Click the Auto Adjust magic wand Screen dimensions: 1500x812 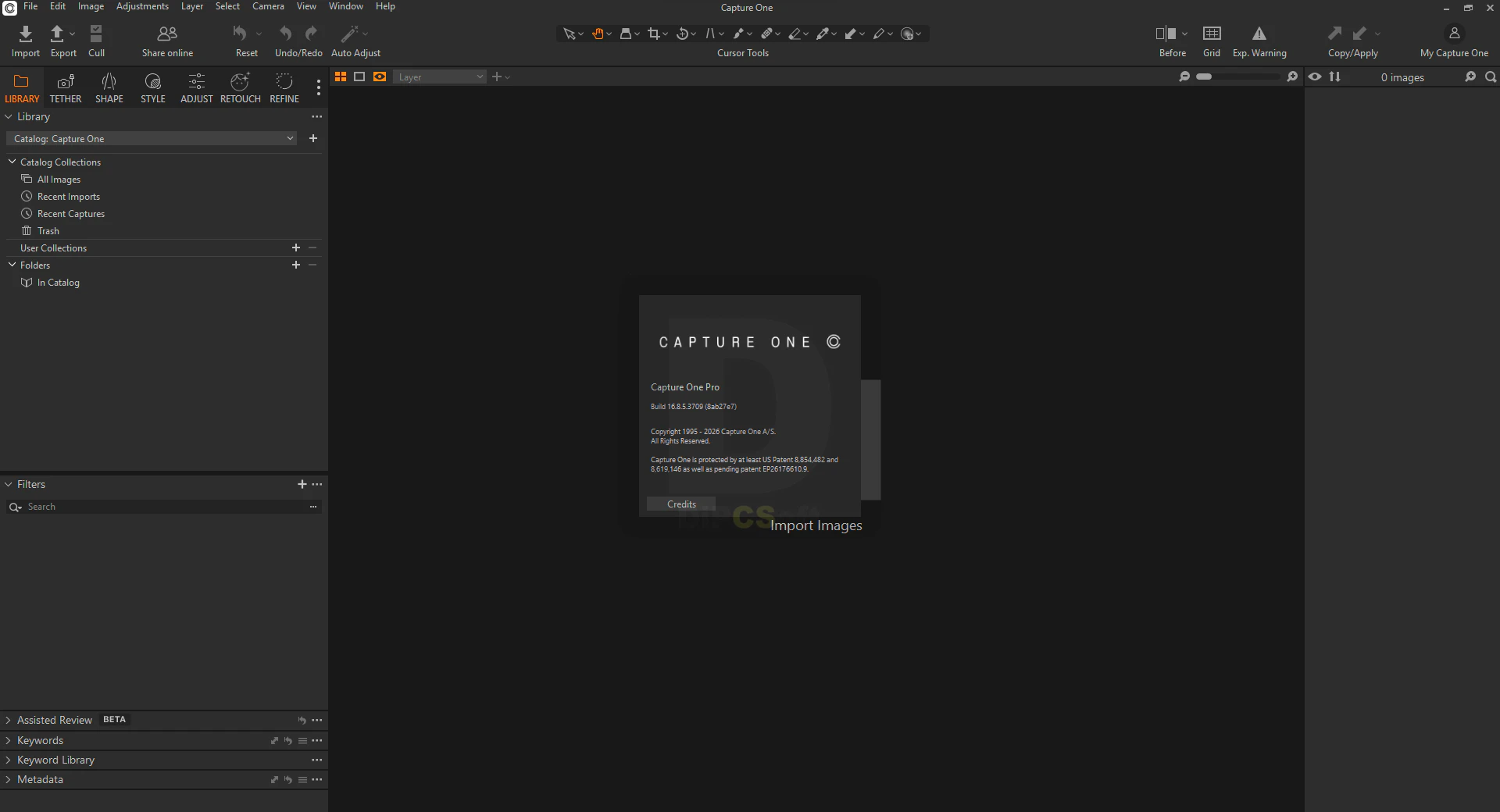349,34
